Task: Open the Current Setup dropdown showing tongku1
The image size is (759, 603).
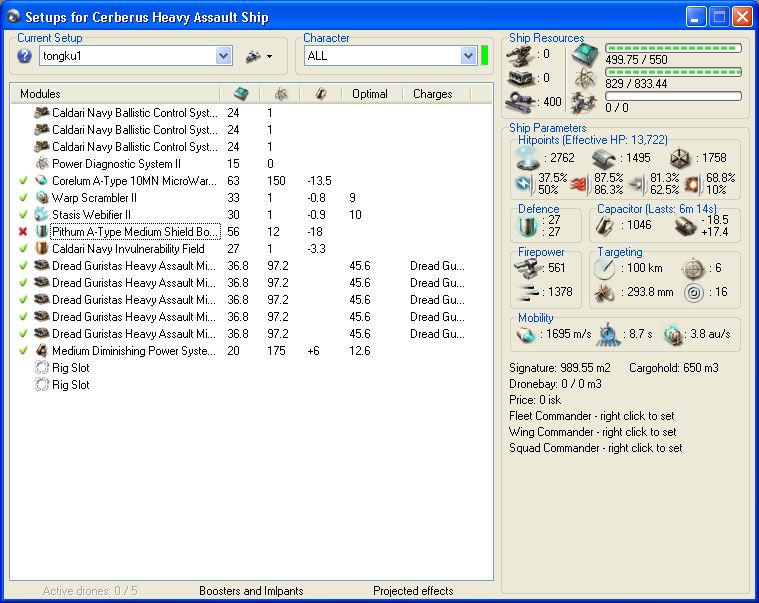Action: coord(223,57)
